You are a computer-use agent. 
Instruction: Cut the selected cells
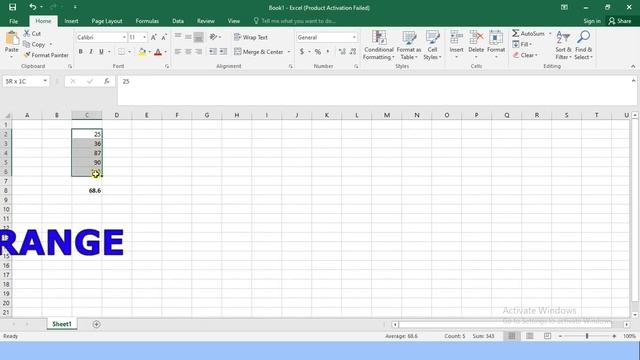[x=32, y=33]
